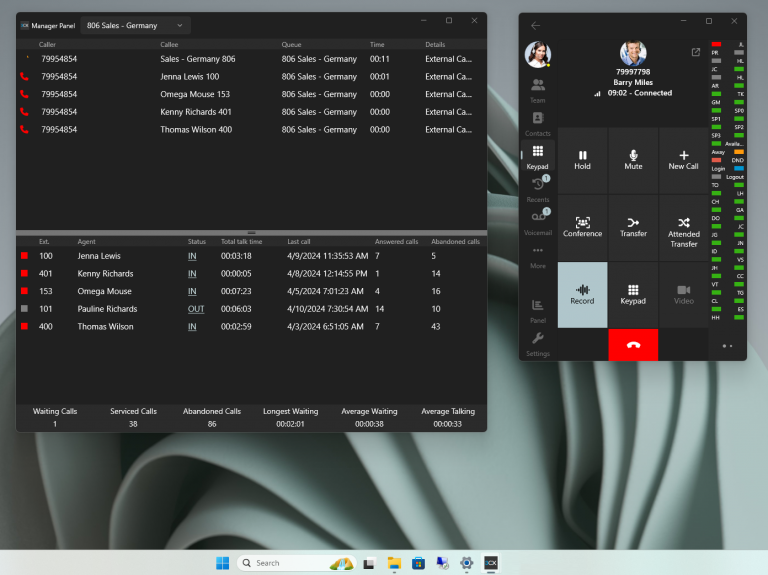Open the Team view in phone sidebar

537,91
